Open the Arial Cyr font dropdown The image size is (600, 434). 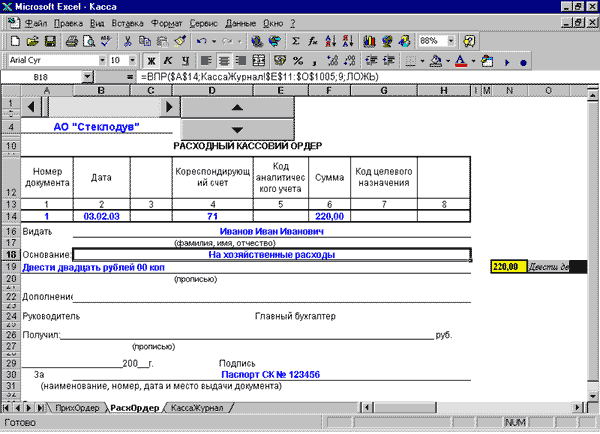pyautogui.click(x=102, y=60)
